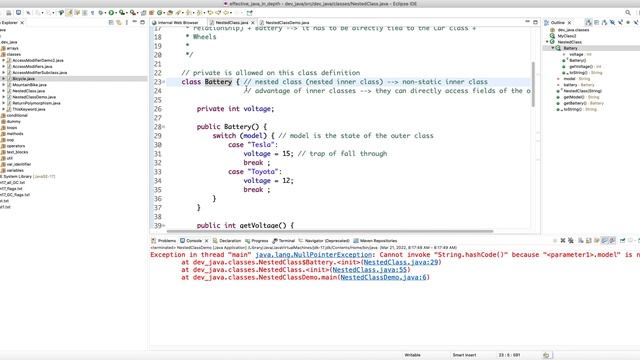640x360 pixels.
Task: Collapse the NestedClass node in Outline
Action: (547, 42)
